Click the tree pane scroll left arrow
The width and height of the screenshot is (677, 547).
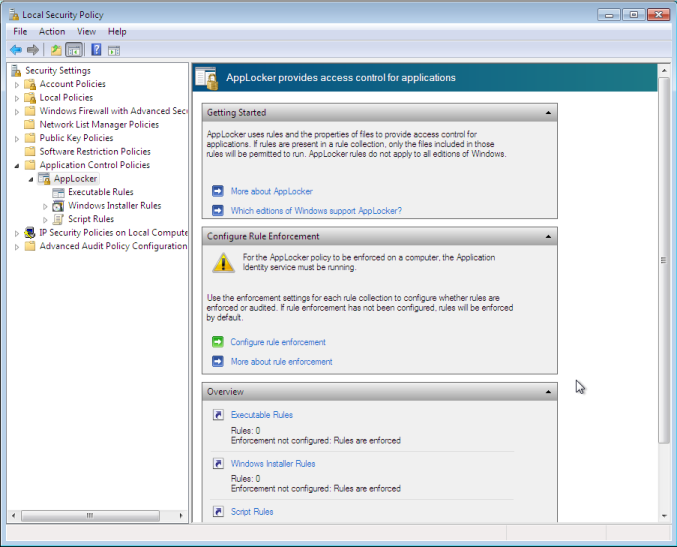pyautogui.click(x=14, y=515)
